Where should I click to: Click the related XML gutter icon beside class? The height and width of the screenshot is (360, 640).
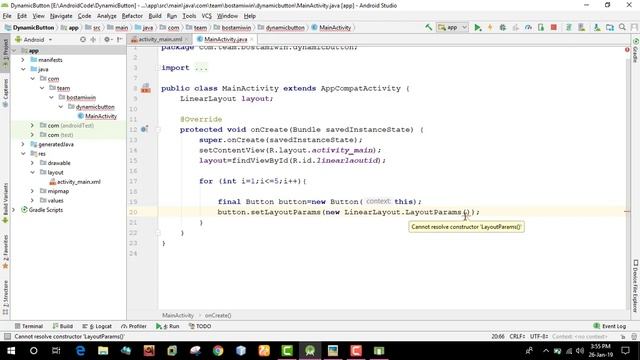(x=146, y=88)
